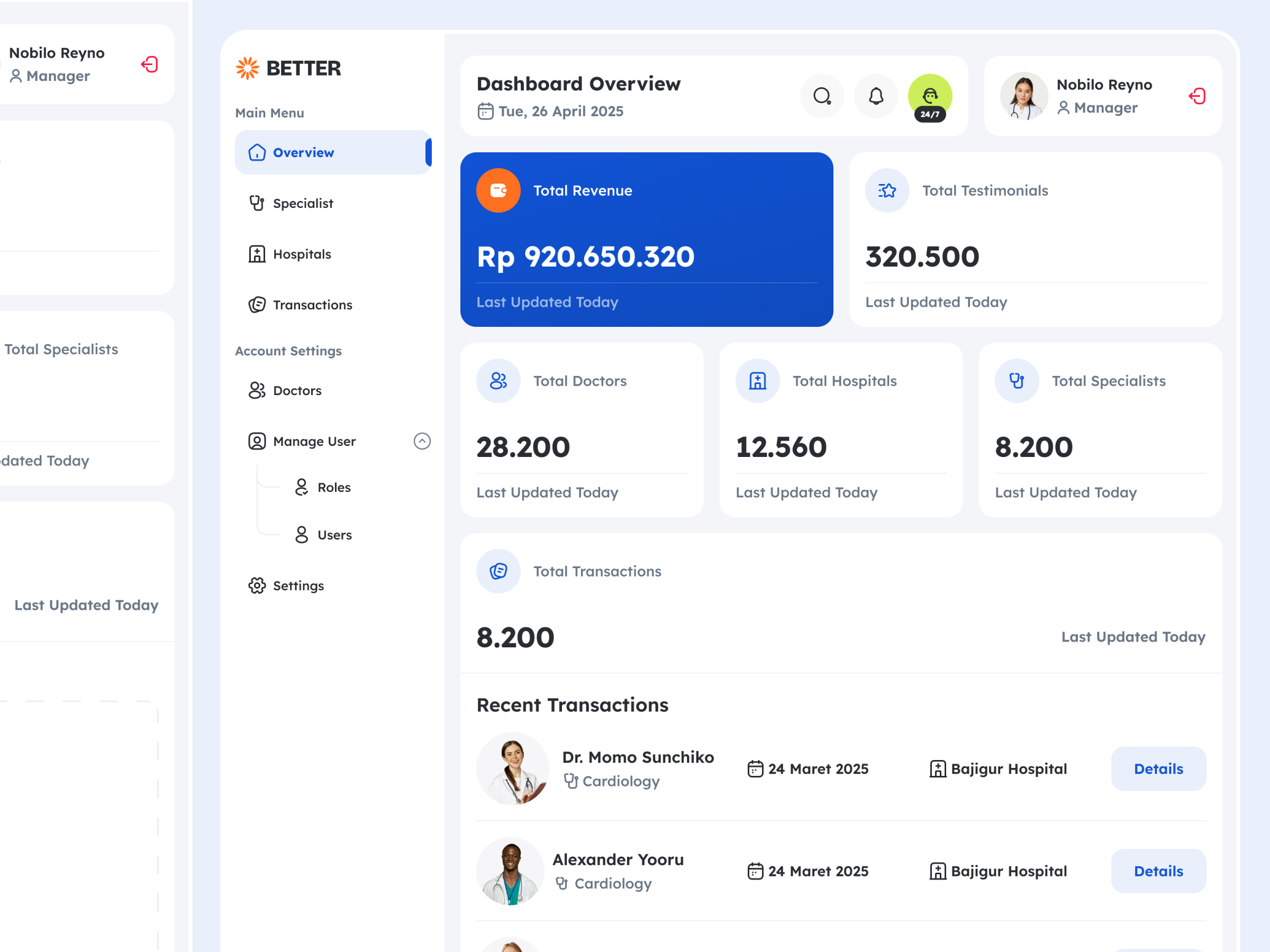1270x952 pixels.
Task: Click Cardiology under Dr. Momo Sunchiko
Action: coord(621,782)
